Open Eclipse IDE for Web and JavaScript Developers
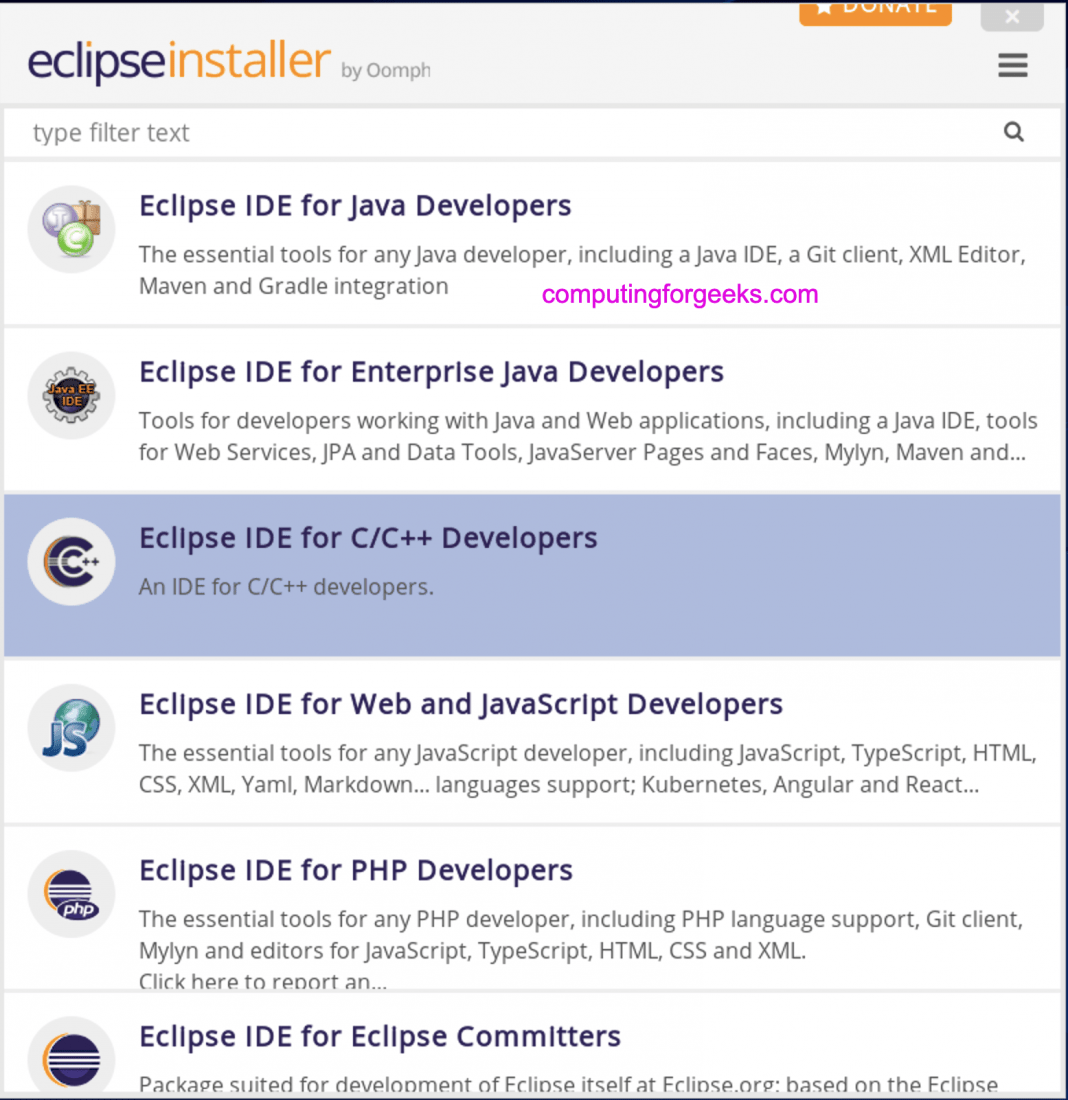The height and width of the screenshot is (1100, 1068). pyautogui.click(x=461, y=703)
